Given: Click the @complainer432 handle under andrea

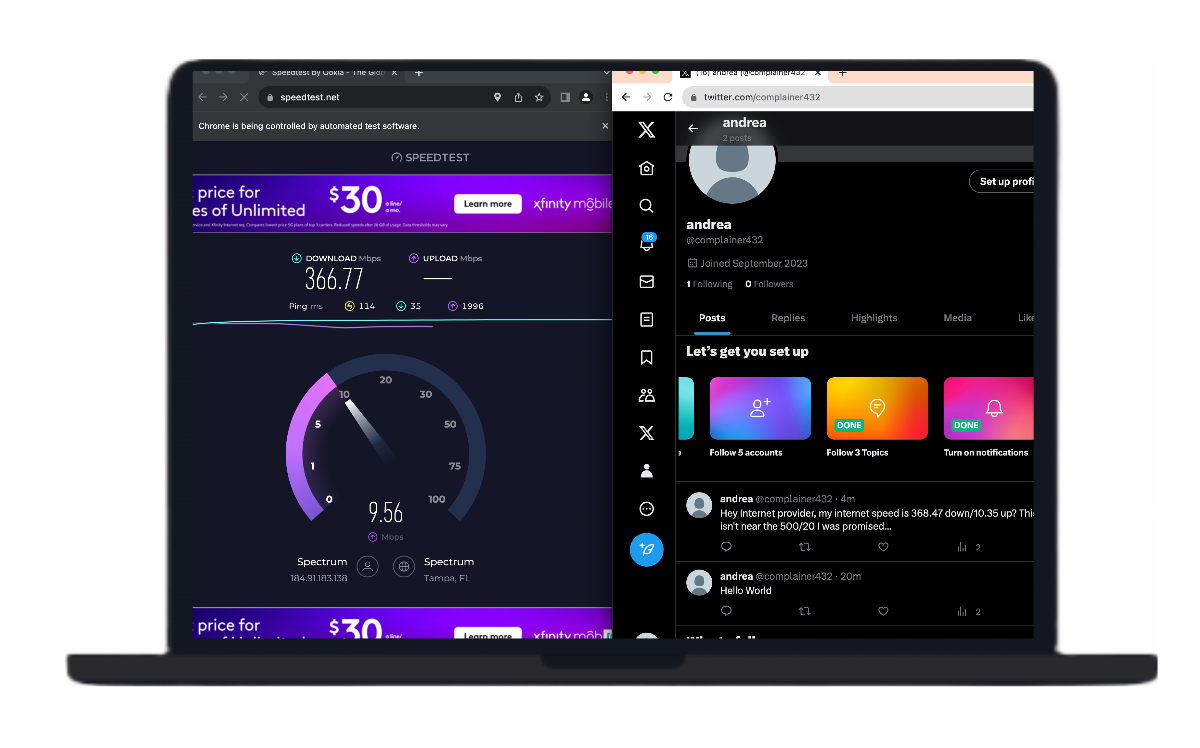Looking at the screenshot, I should (x=724, y=240).
